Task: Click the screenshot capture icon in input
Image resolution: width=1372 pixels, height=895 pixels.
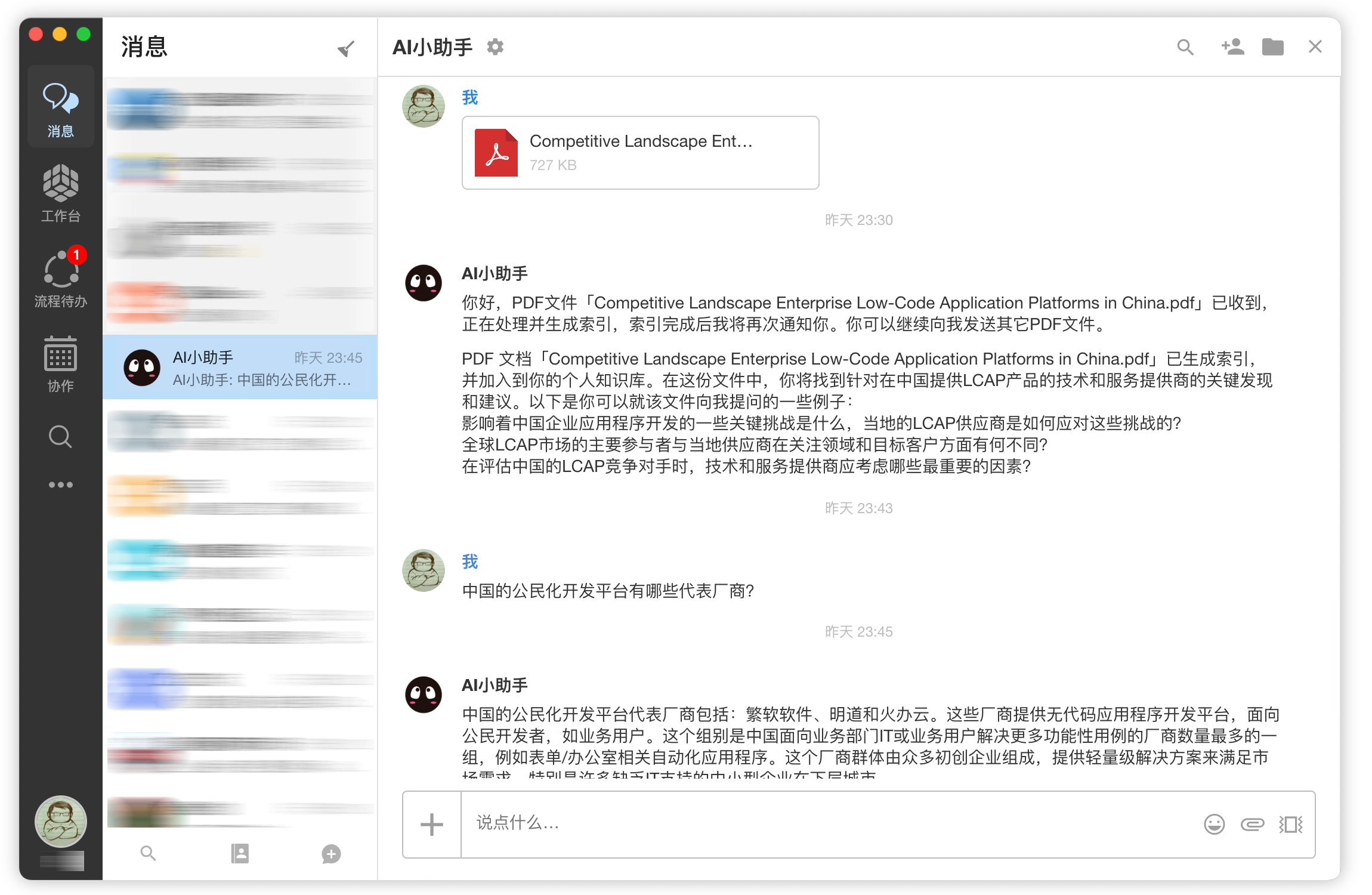Action: click(x=1290, y=825)
